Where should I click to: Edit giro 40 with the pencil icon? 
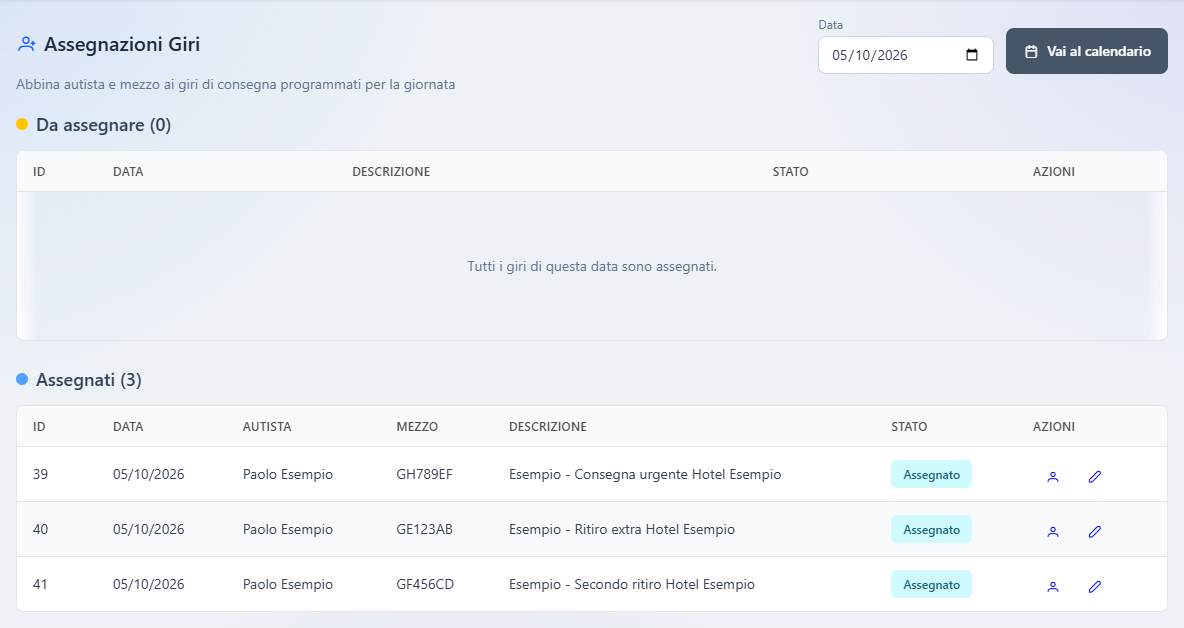coord(1095,531)
